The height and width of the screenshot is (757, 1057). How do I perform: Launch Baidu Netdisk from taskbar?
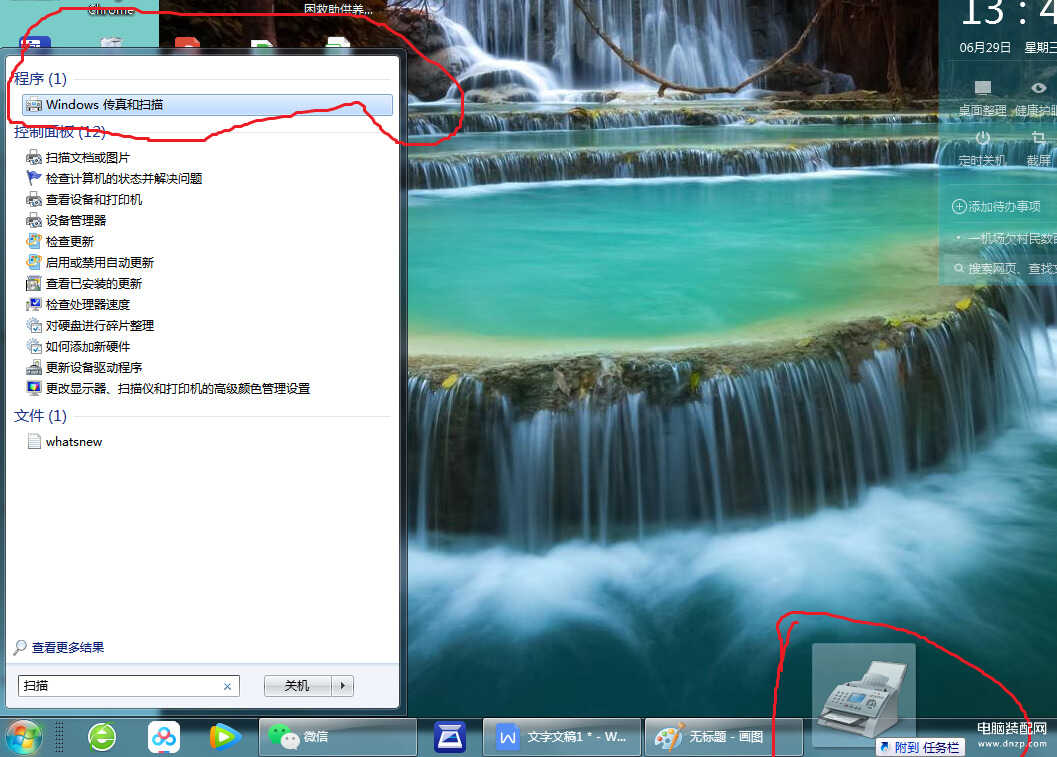pyautogui.click(x=164, y=738)
